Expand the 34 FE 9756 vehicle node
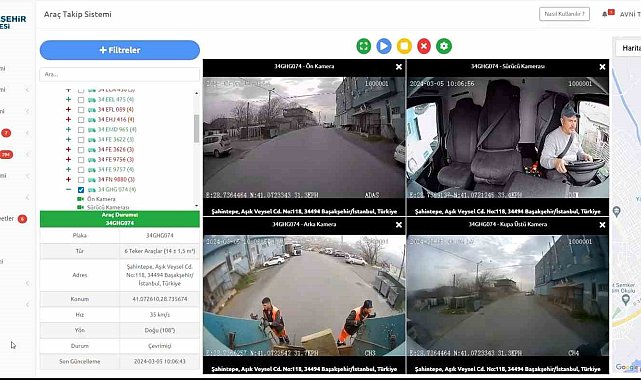This screenshot has width=641, height=380. tap(68, 159)
